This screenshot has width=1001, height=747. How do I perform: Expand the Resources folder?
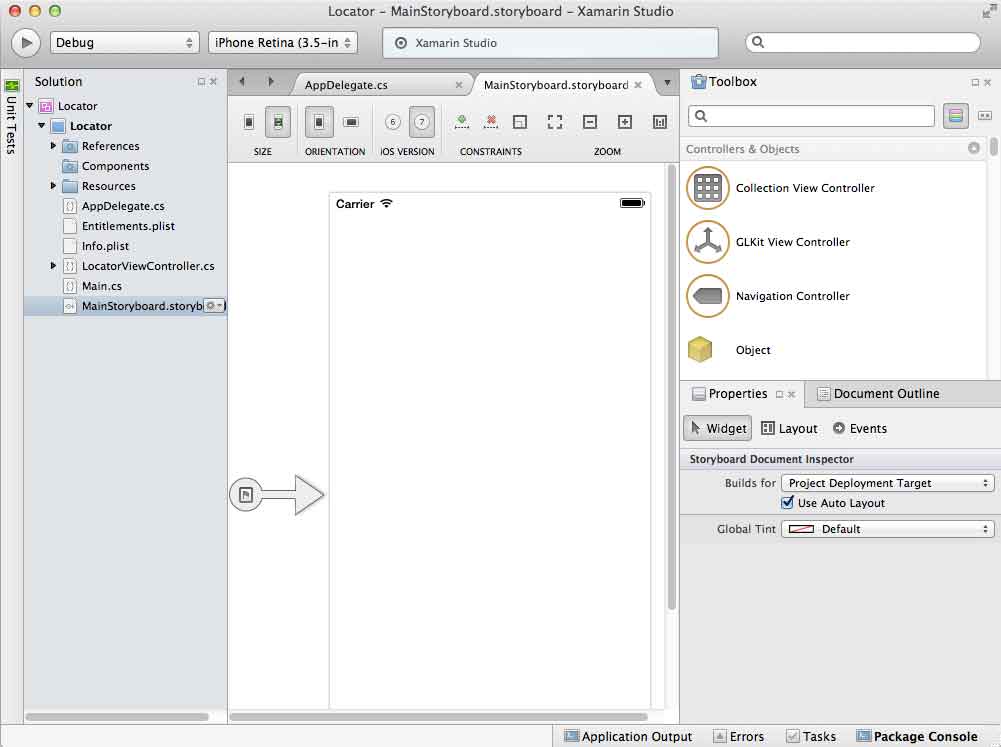pyautogui.click(x=53, y=186)
